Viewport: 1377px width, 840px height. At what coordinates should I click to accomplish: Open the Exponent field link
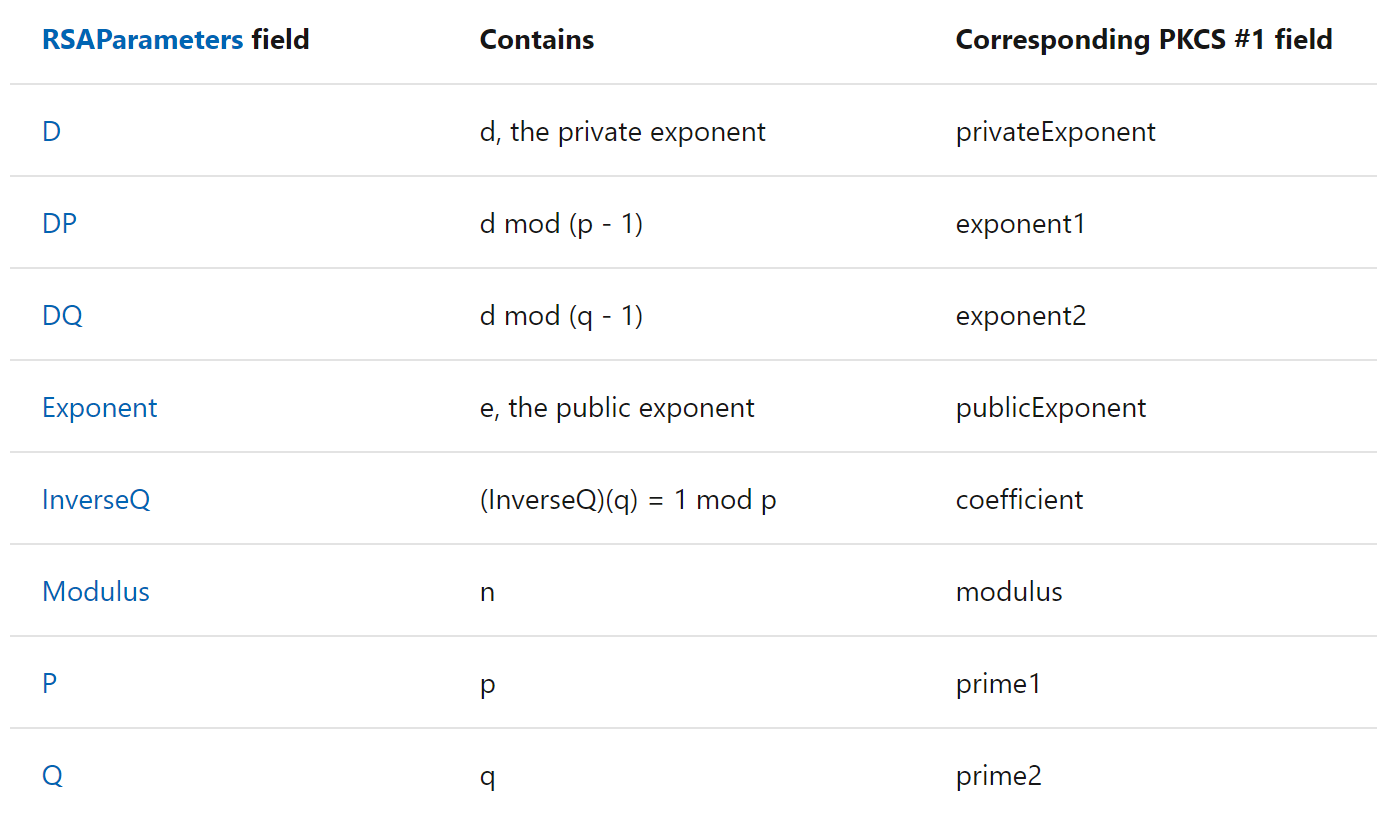click(x=100, y=408)
